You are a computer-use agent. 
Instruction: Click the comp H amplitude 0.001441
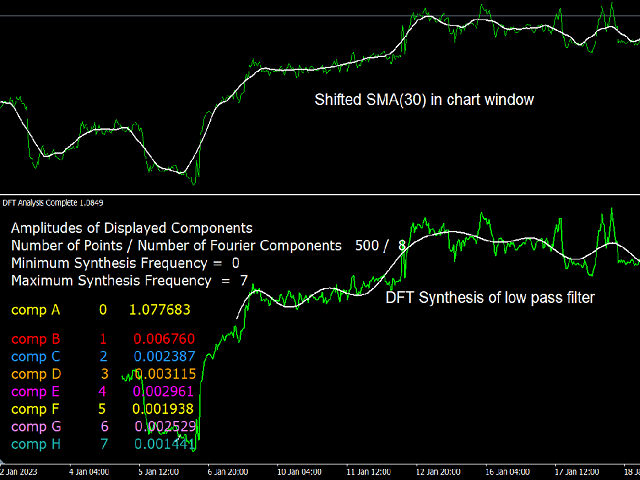pyautogui.click(x=164, y=444)
